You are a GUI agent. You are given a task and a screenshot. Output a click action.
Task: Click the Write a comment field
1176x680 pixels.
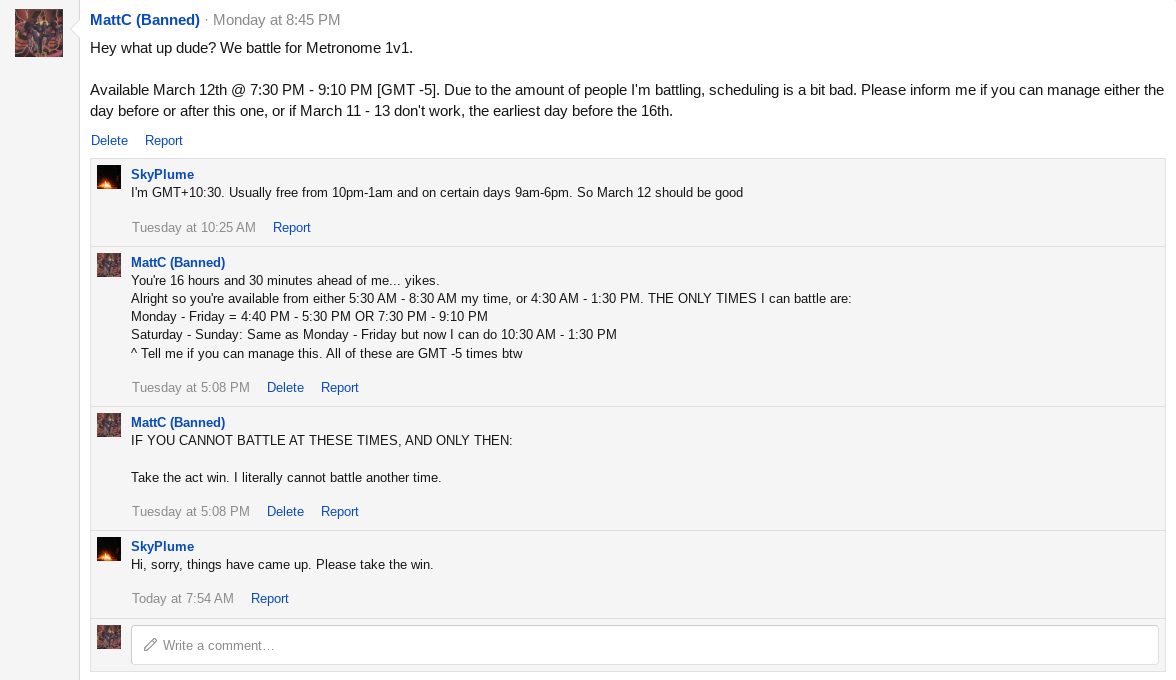(645, 645)
